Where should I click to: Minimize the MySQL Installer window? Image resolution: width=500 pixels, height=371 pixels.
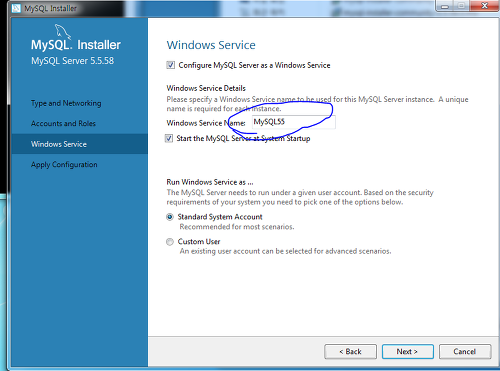coord(445,6)
